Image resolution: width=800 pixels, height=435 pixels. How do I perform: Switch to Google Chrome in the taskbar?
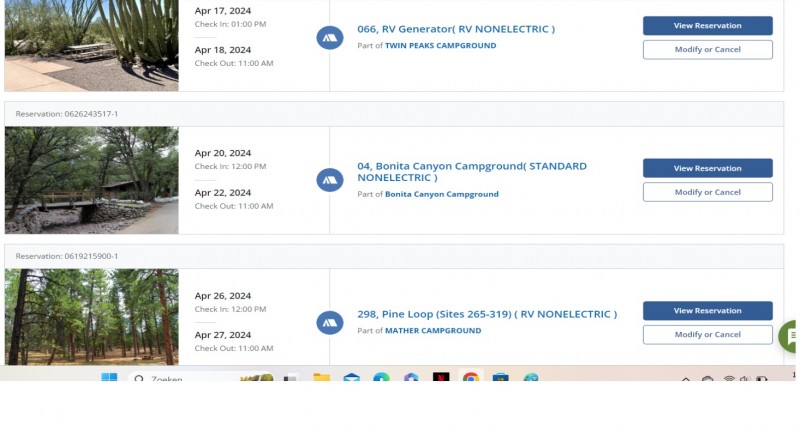471,379
